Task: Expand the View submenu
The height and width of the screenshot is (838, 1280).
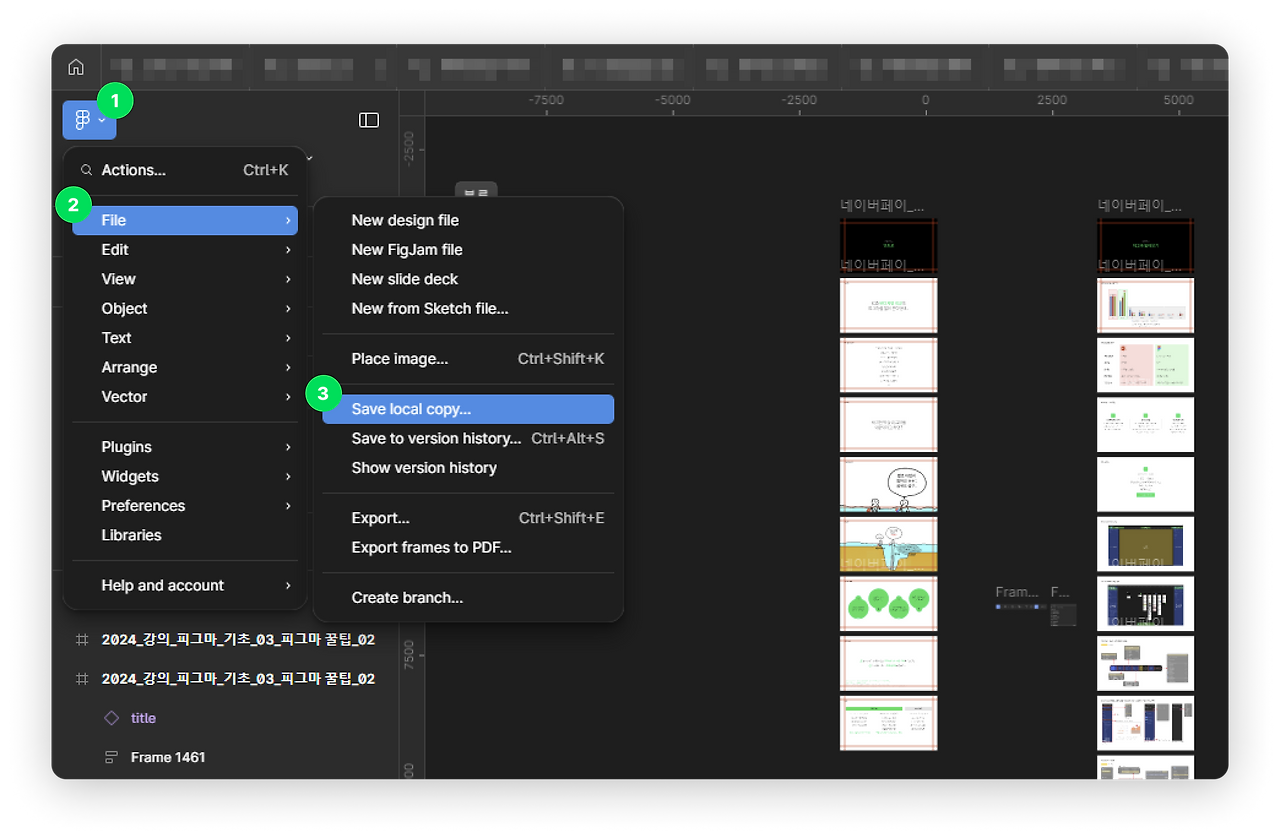Action: coord(185,279)
